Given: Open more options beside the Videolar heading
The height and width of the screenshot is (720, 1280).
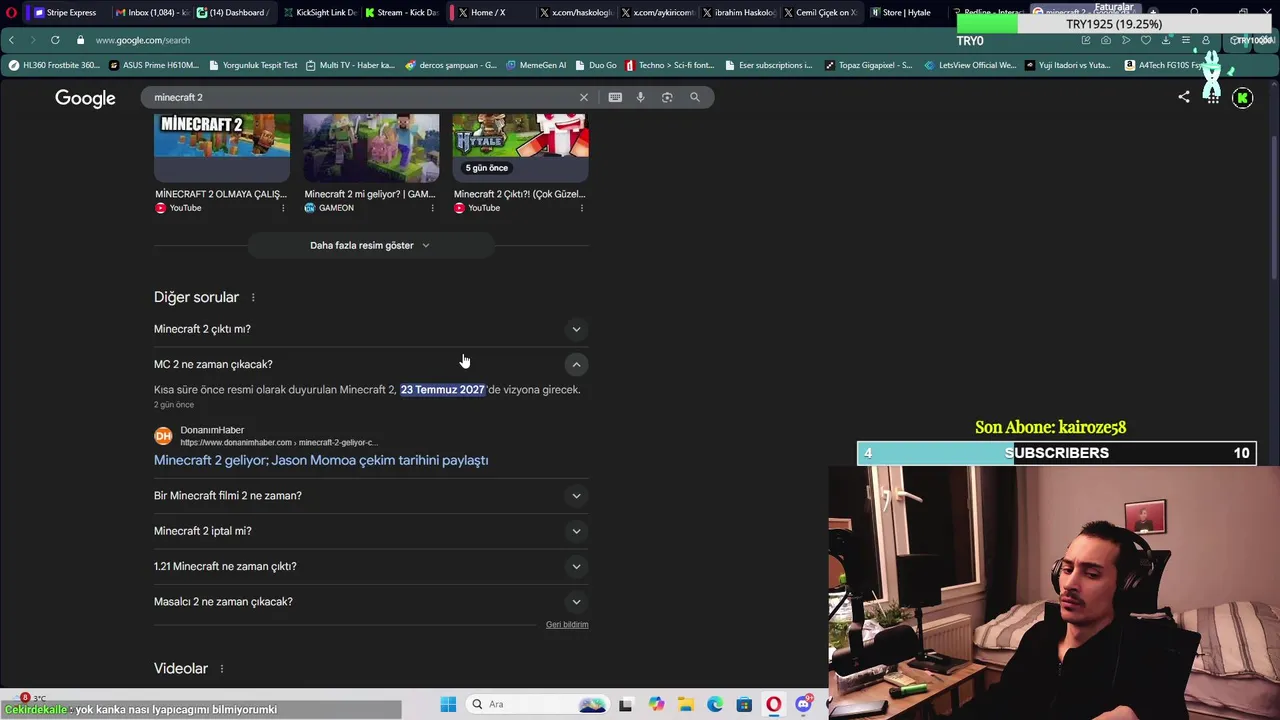Looking at the screenshot, I should coord(221,668).
